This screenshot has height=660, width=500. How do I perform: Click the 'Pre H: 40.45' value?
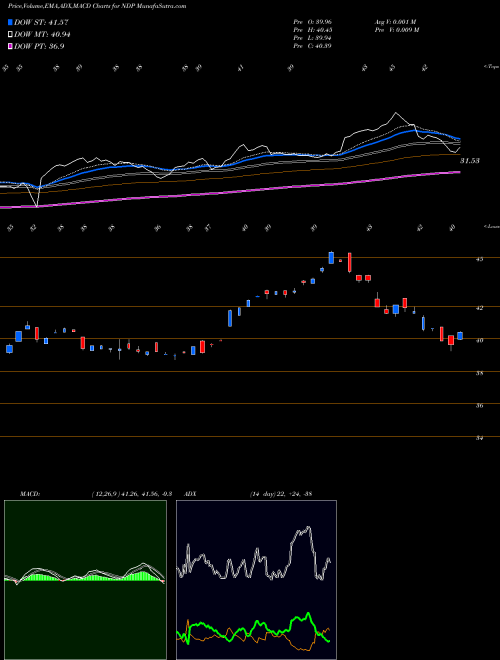click(x=313, y=30)
